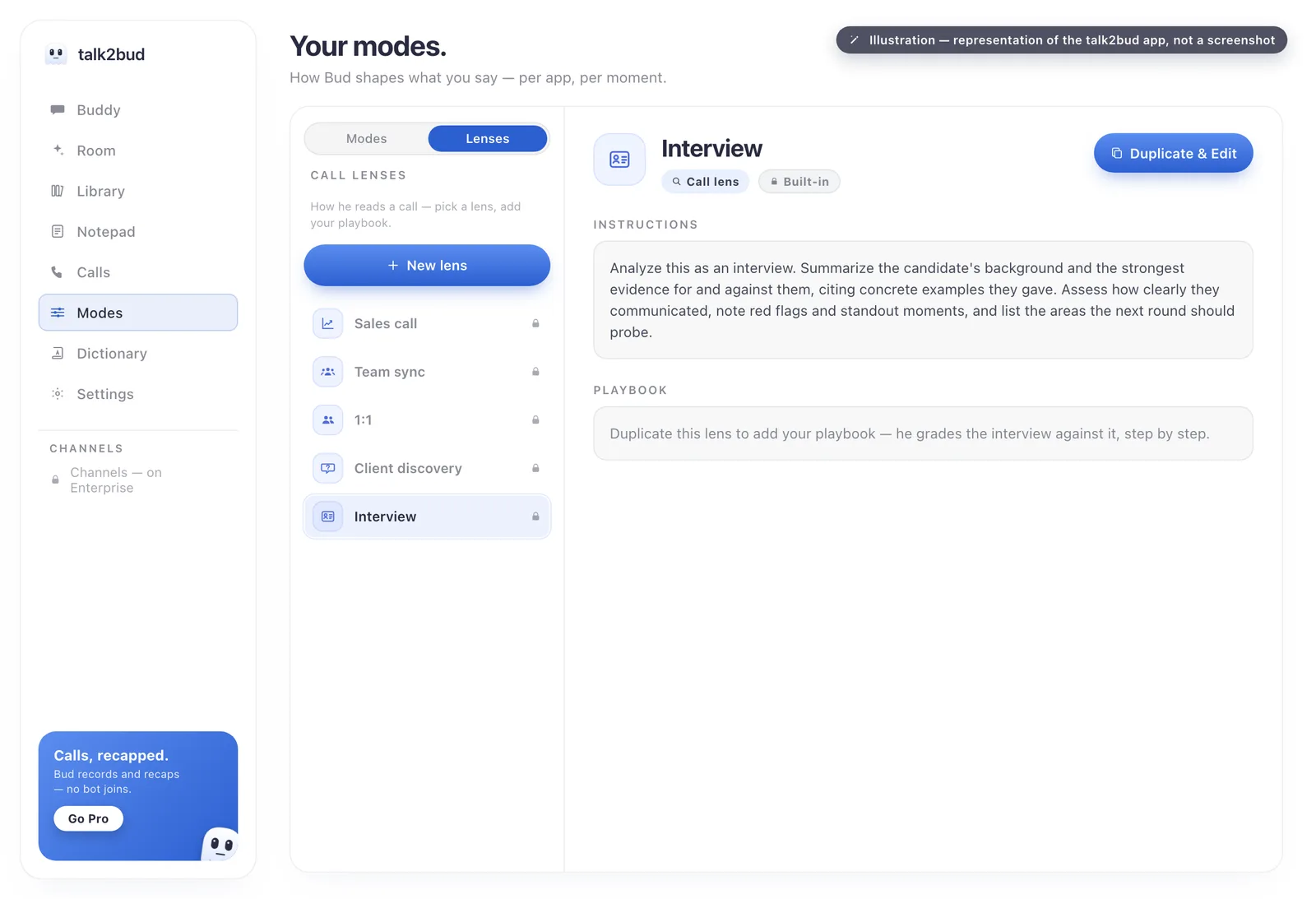Click the lock icon on Interview row
1316x899 pixels.
tap(535, 517)
